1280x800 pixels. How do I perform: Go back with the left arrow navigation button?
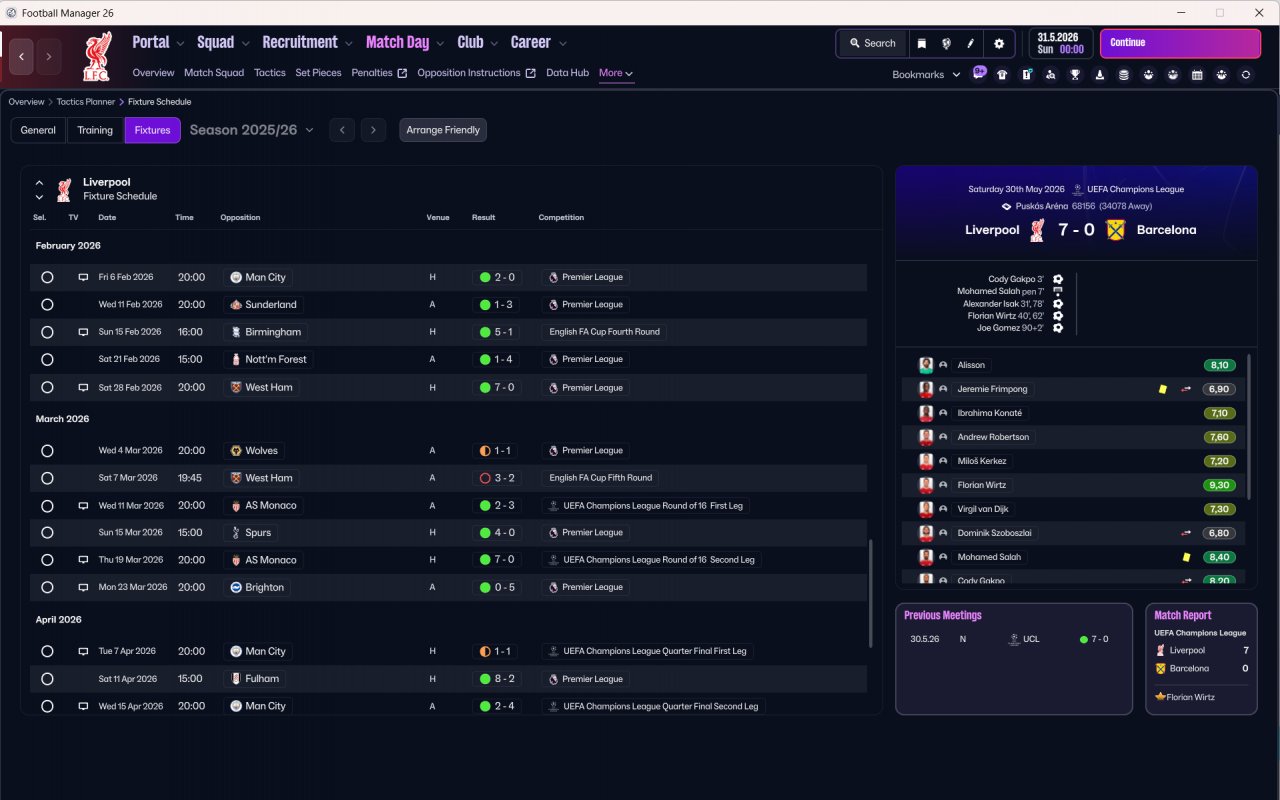click(x=22, y=56)
